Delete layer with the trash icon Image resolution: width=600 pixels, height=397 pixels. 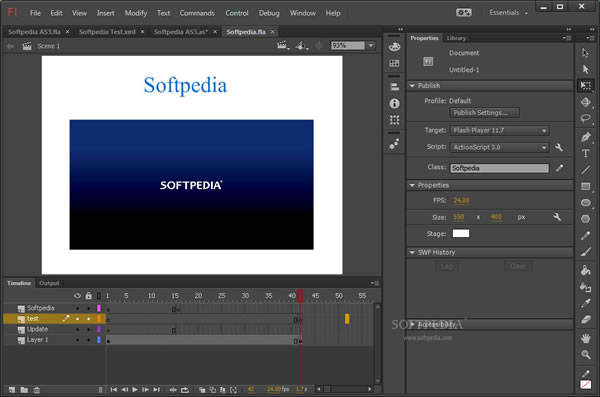[x=37, y=390]
